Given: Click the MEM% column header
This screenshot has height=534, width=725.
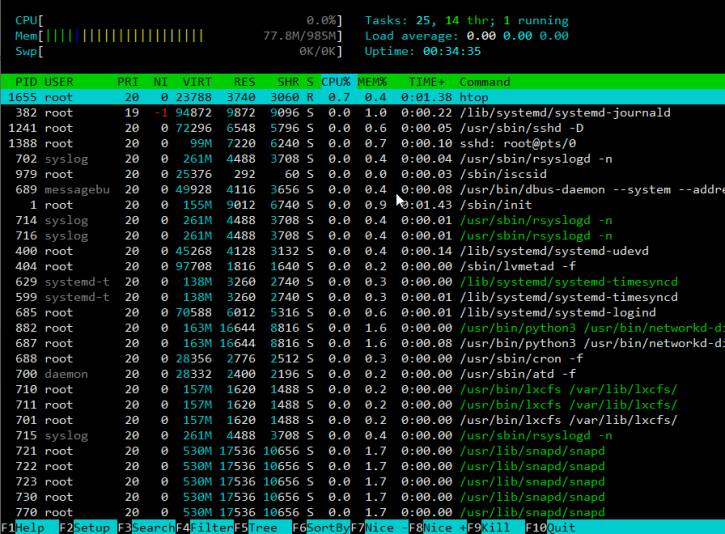Looking at the screenshot, I should click(374, 82).
